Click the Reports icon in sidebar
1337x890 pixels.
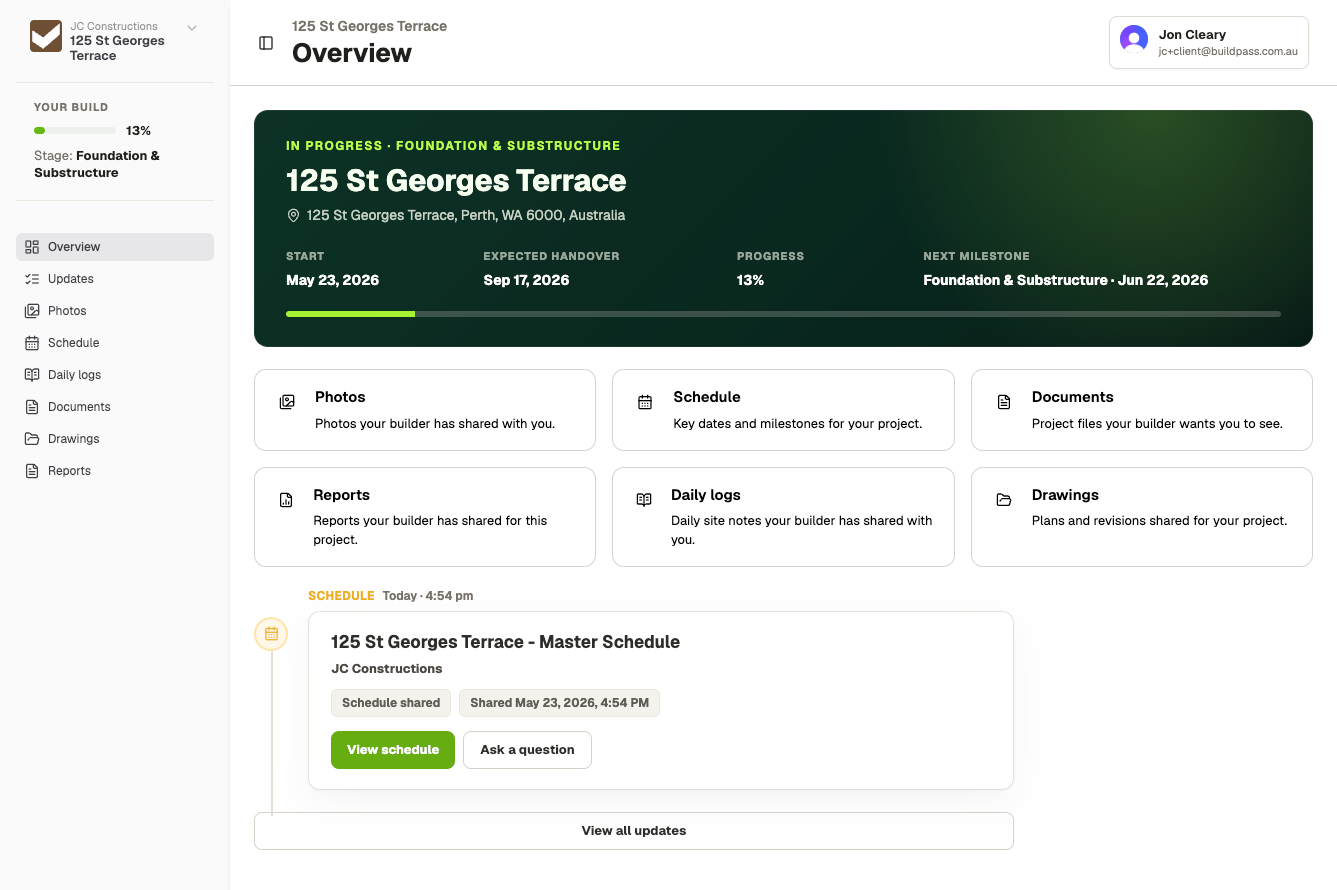coord(32,471)
